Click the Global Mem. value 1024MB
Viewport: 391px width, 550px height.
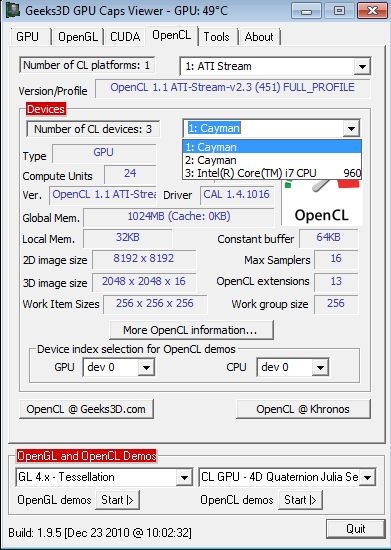179,217
